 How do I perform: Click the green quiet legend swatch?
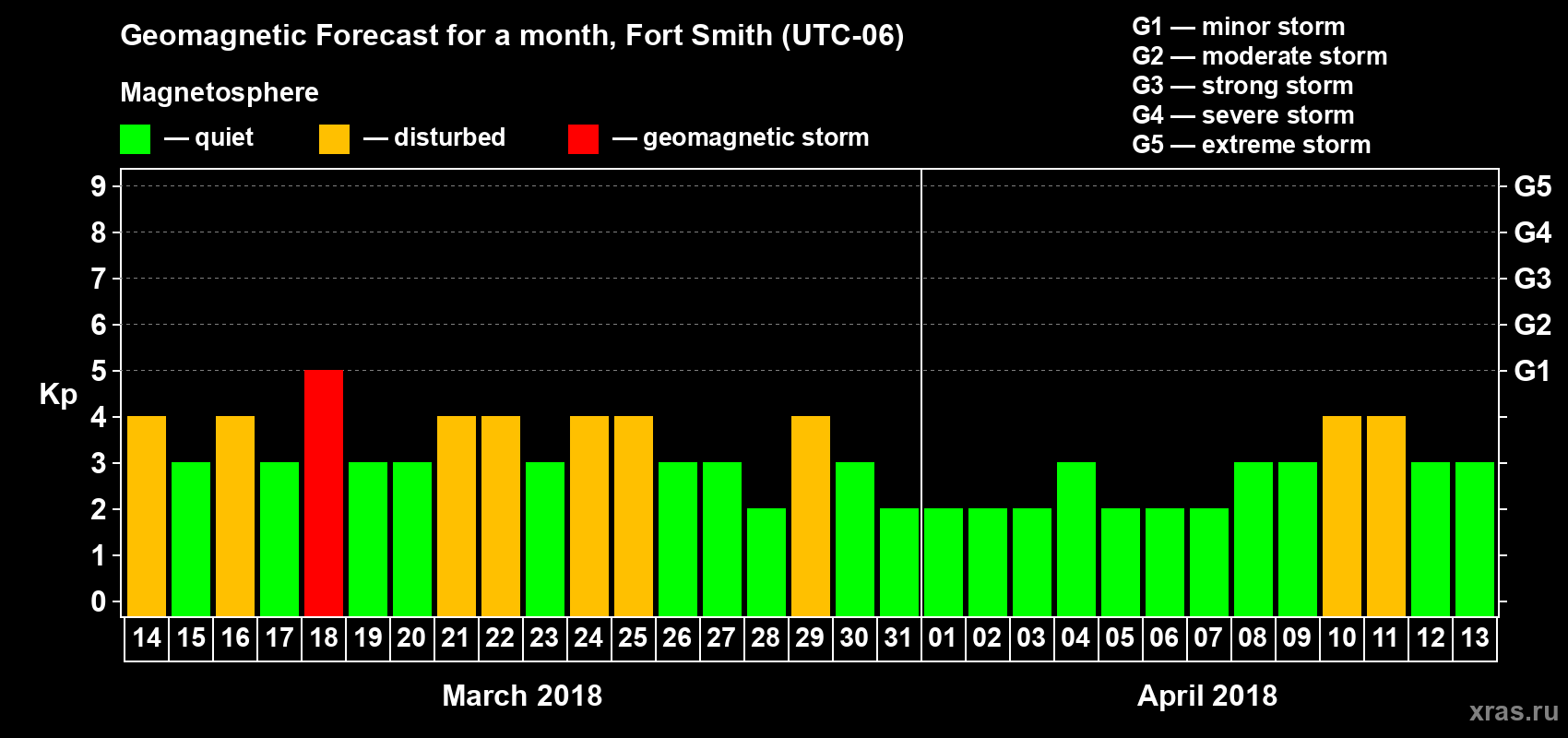click(135, 139)
